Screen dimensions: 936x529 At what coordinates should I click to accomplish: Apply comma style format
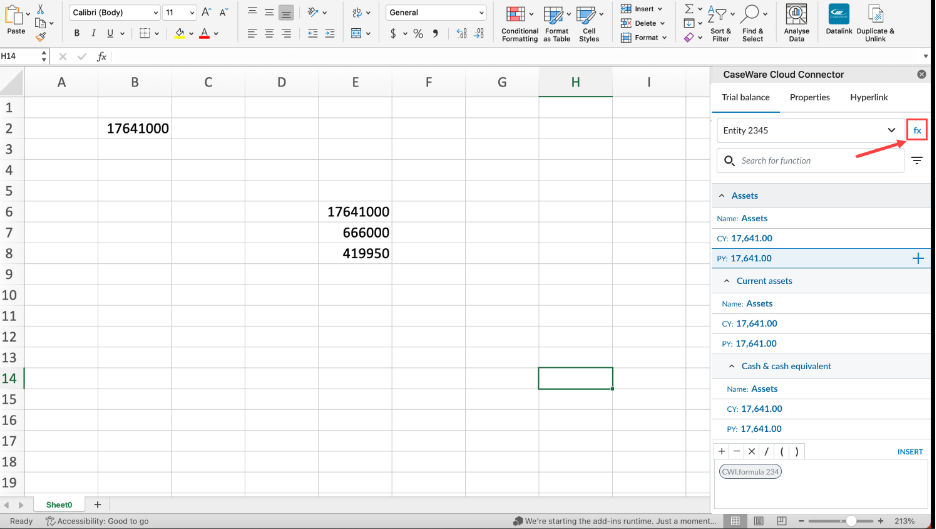pos(435,33)
